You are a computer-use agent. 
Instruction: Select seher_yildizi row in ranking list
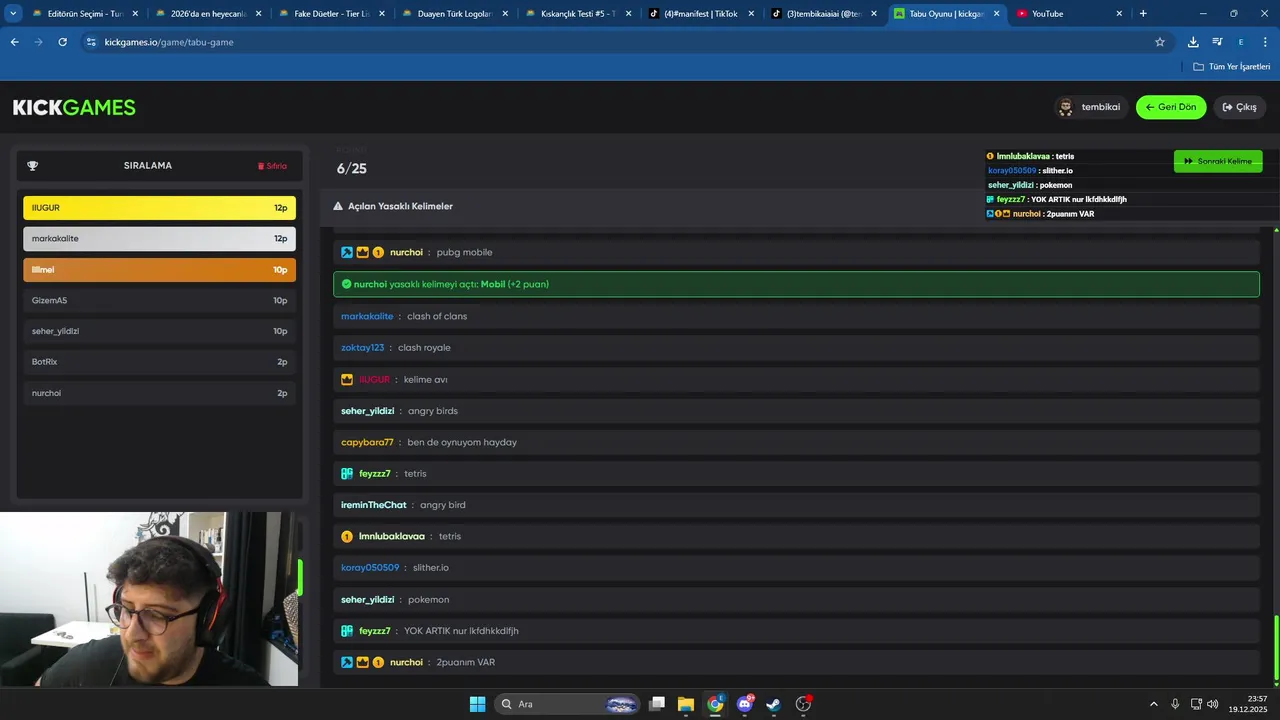[159, 331]
